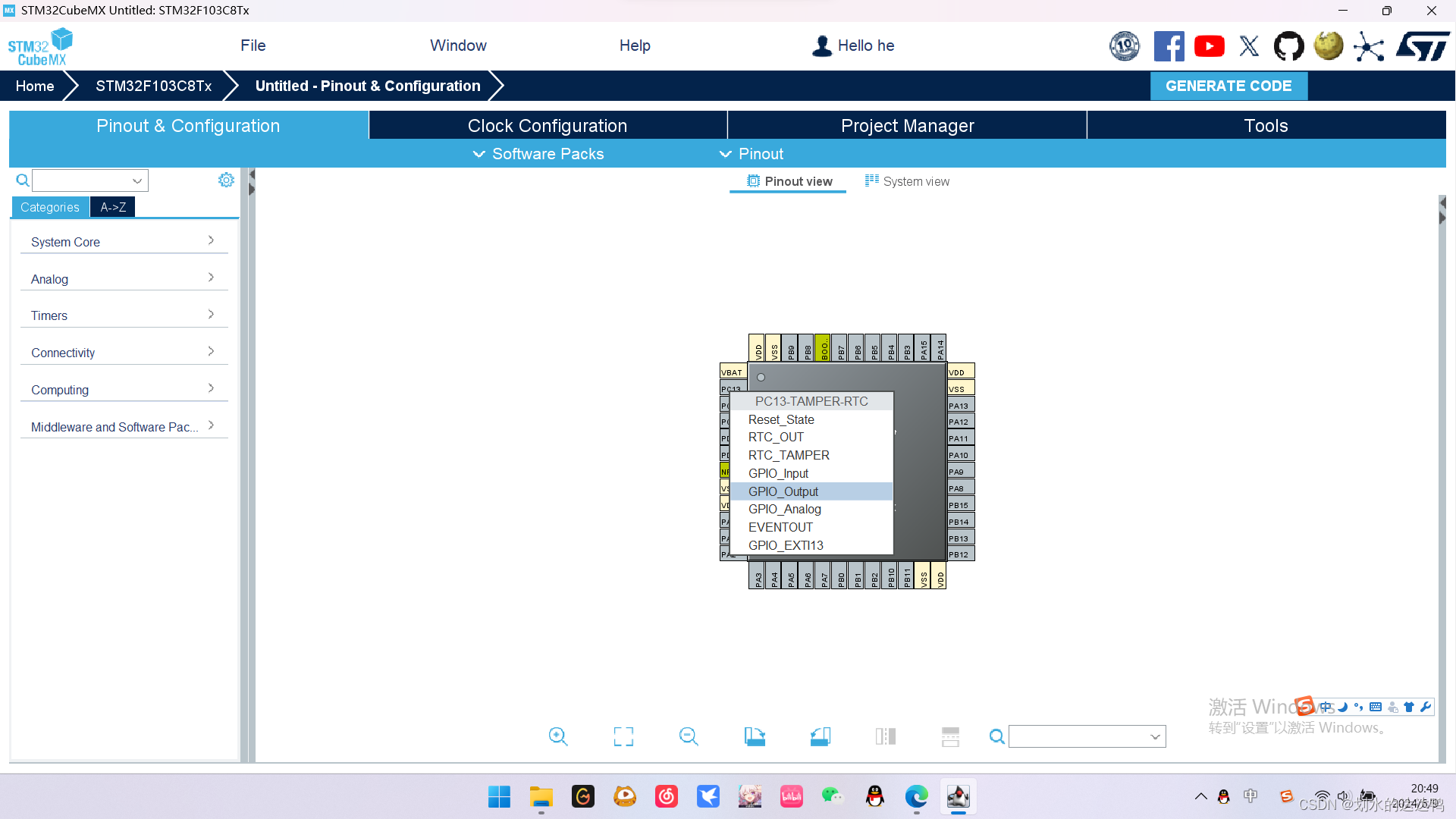1456x819 pixels.
Task: Switch to Tools tab
Action: (1266, 125)
